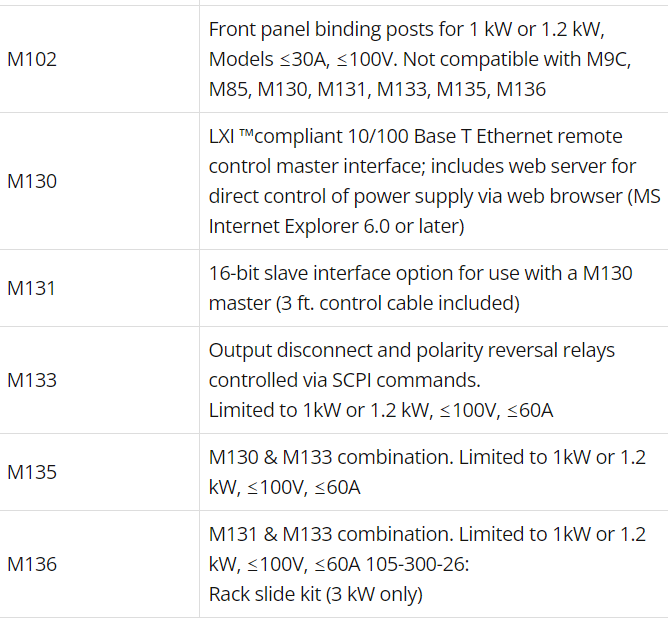Select the M130 option code
Screen dimensions: 668x630
[x=32, y=181]
